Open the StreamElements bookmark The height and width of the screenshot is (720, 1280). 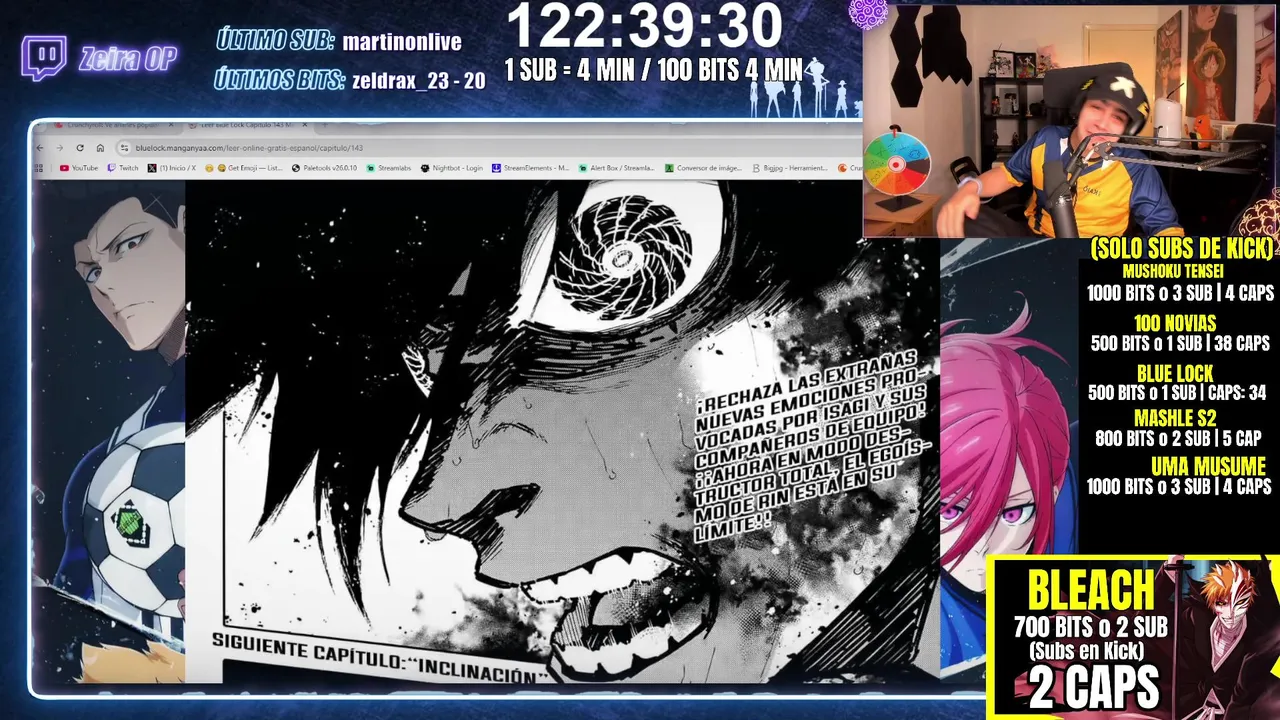[x=530, y=168]
